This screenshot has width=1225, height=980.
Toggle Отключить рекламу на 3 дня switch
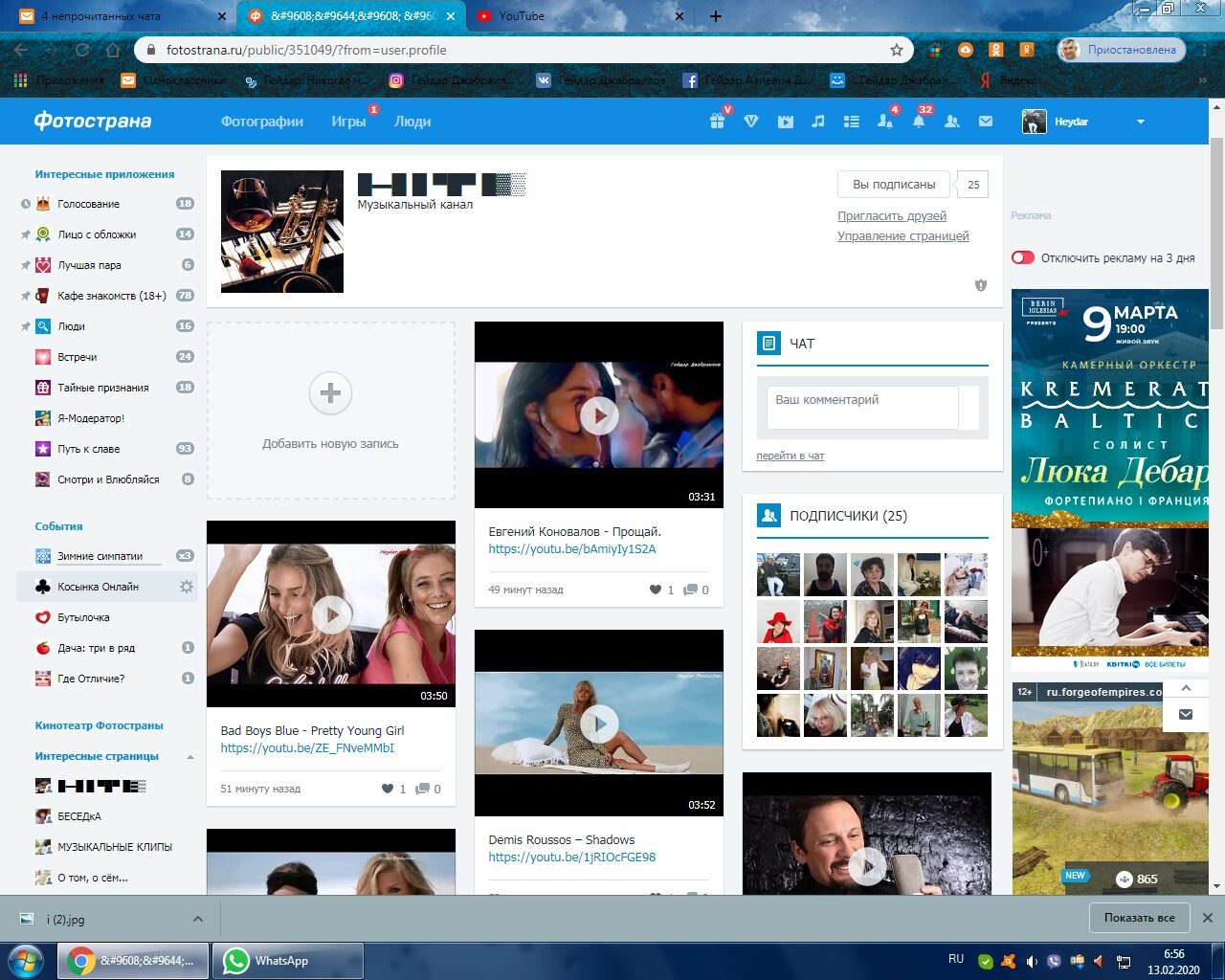point(1023,257)
